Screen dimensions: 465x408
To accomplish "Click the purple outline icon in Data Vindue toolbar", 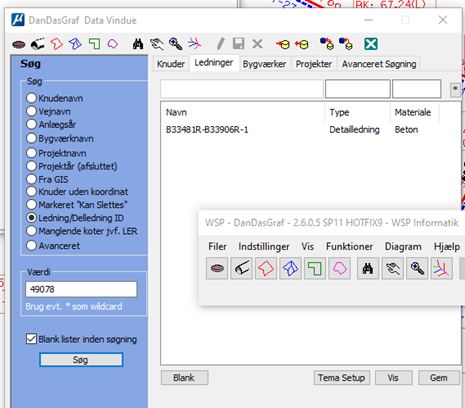I will (x=113, y=44).
